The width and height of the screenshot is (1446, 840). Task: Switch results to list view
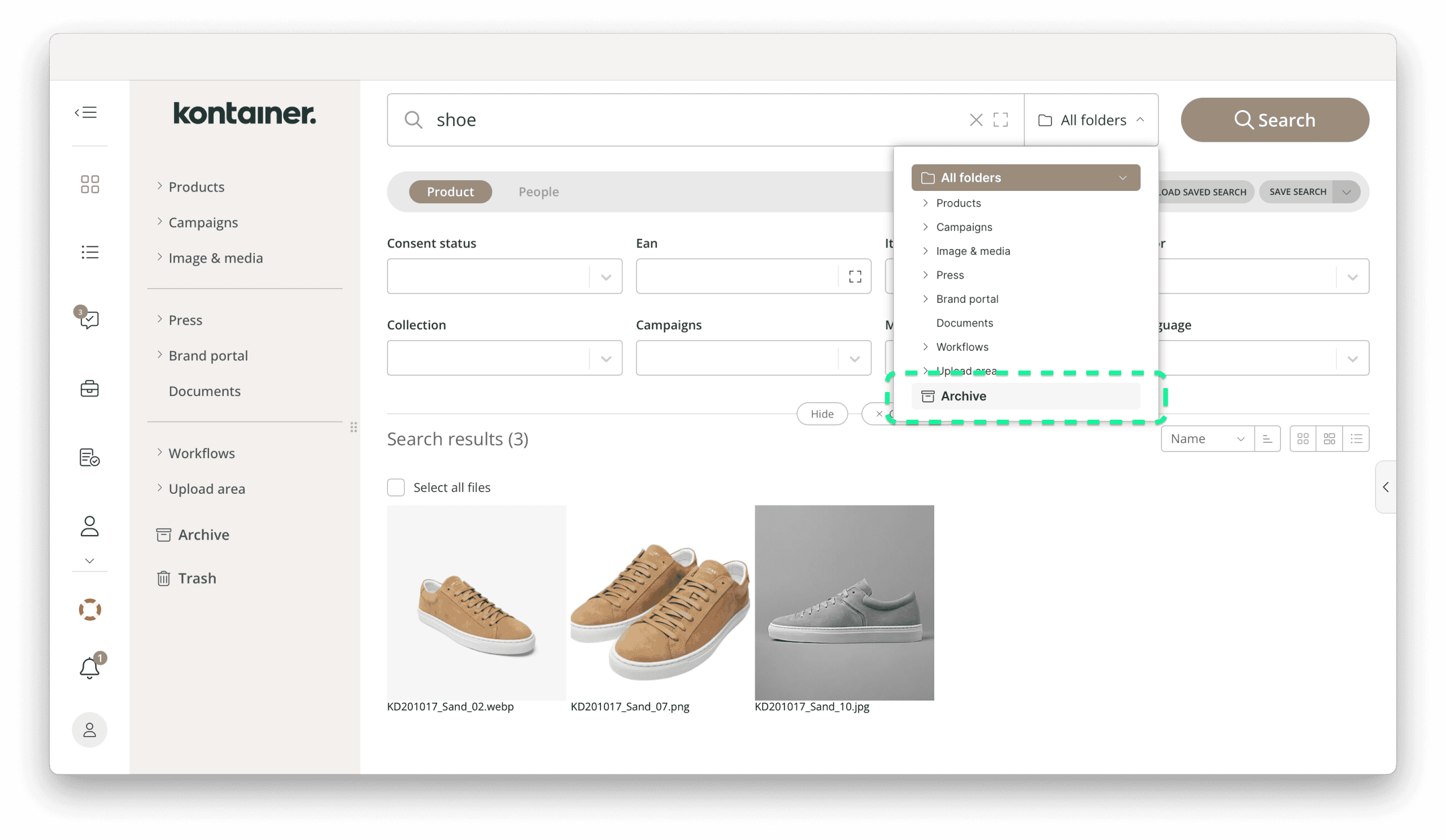[1357, 438]
